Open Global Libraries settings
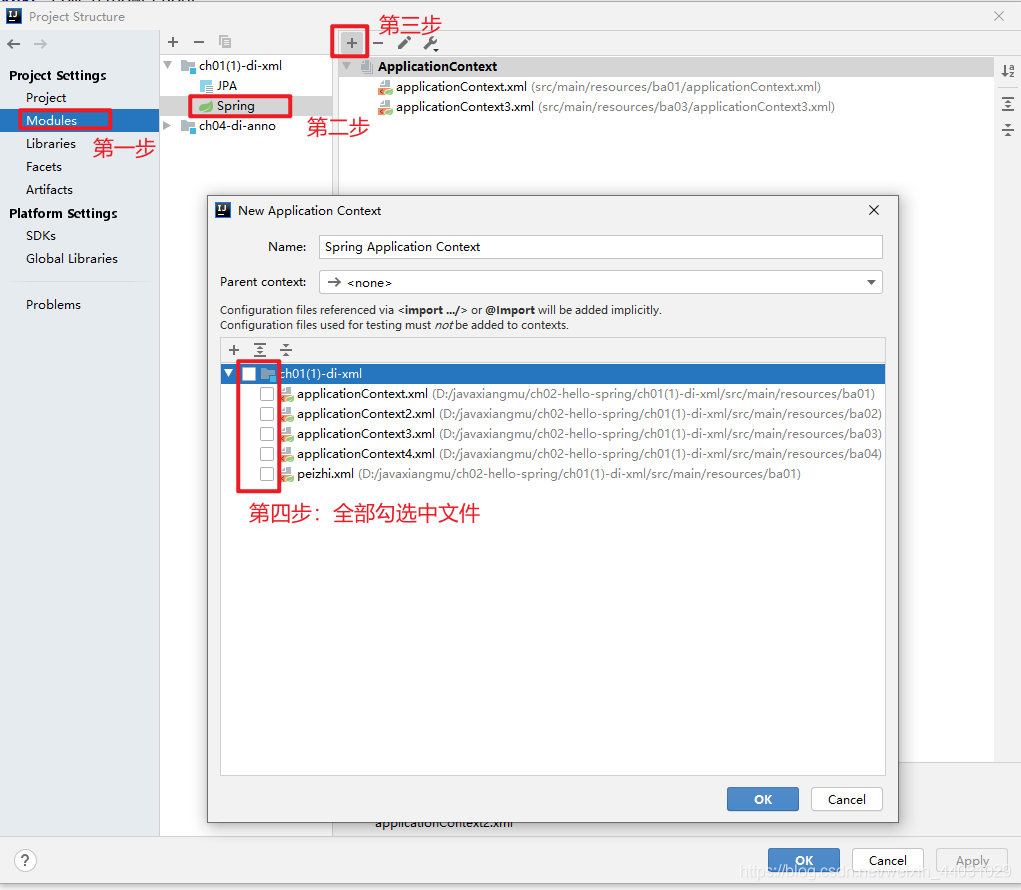Viewport: 1021px width, 890px height. 72,258
